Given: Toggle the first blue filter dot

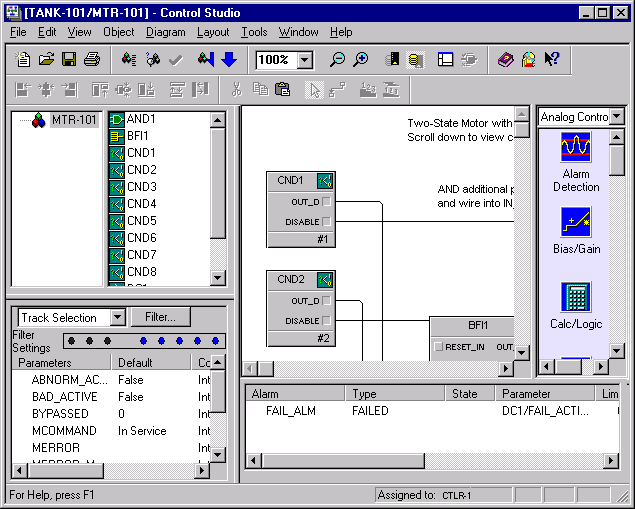Looking at the screenshot, I should click(x=143, y=341).
